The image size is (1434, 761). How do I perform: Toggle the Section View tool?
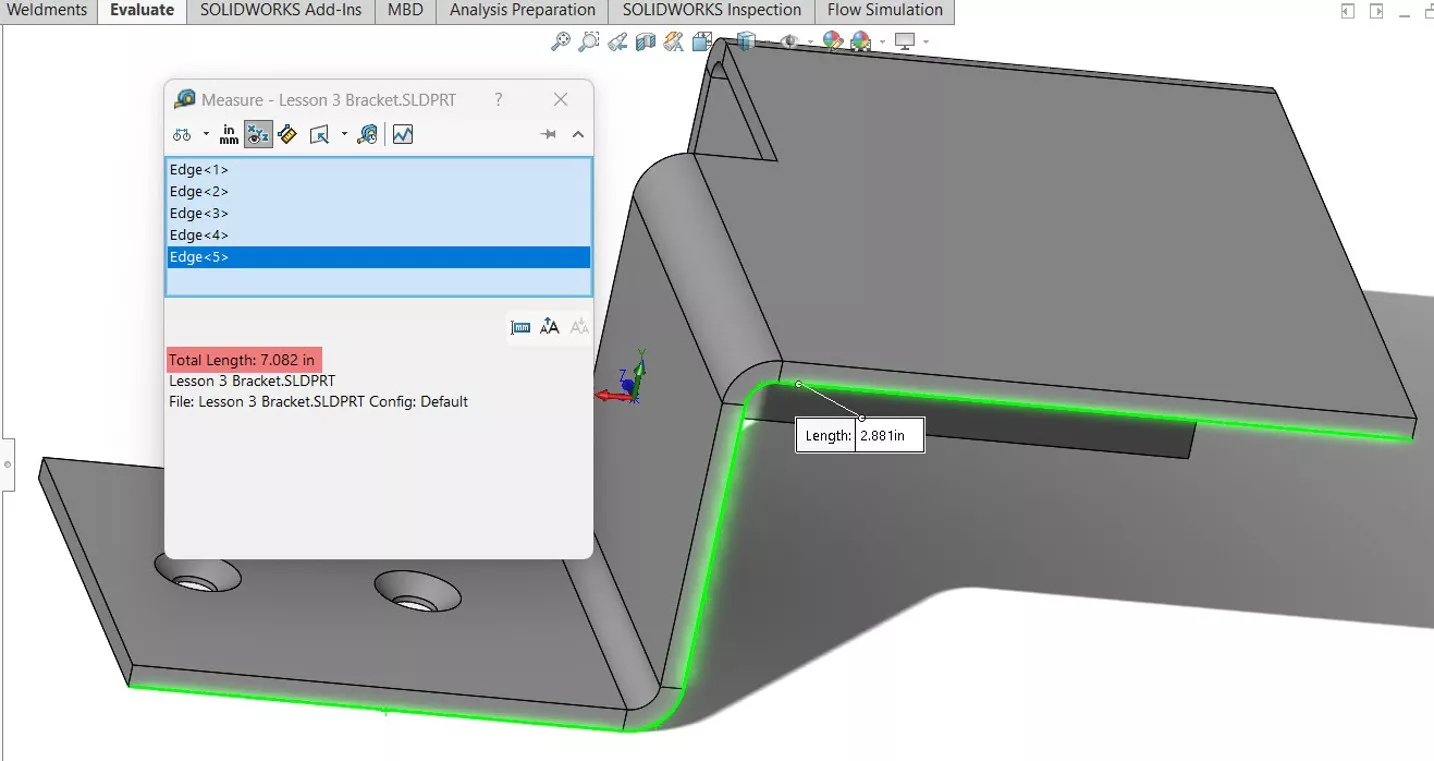(645, 41)
